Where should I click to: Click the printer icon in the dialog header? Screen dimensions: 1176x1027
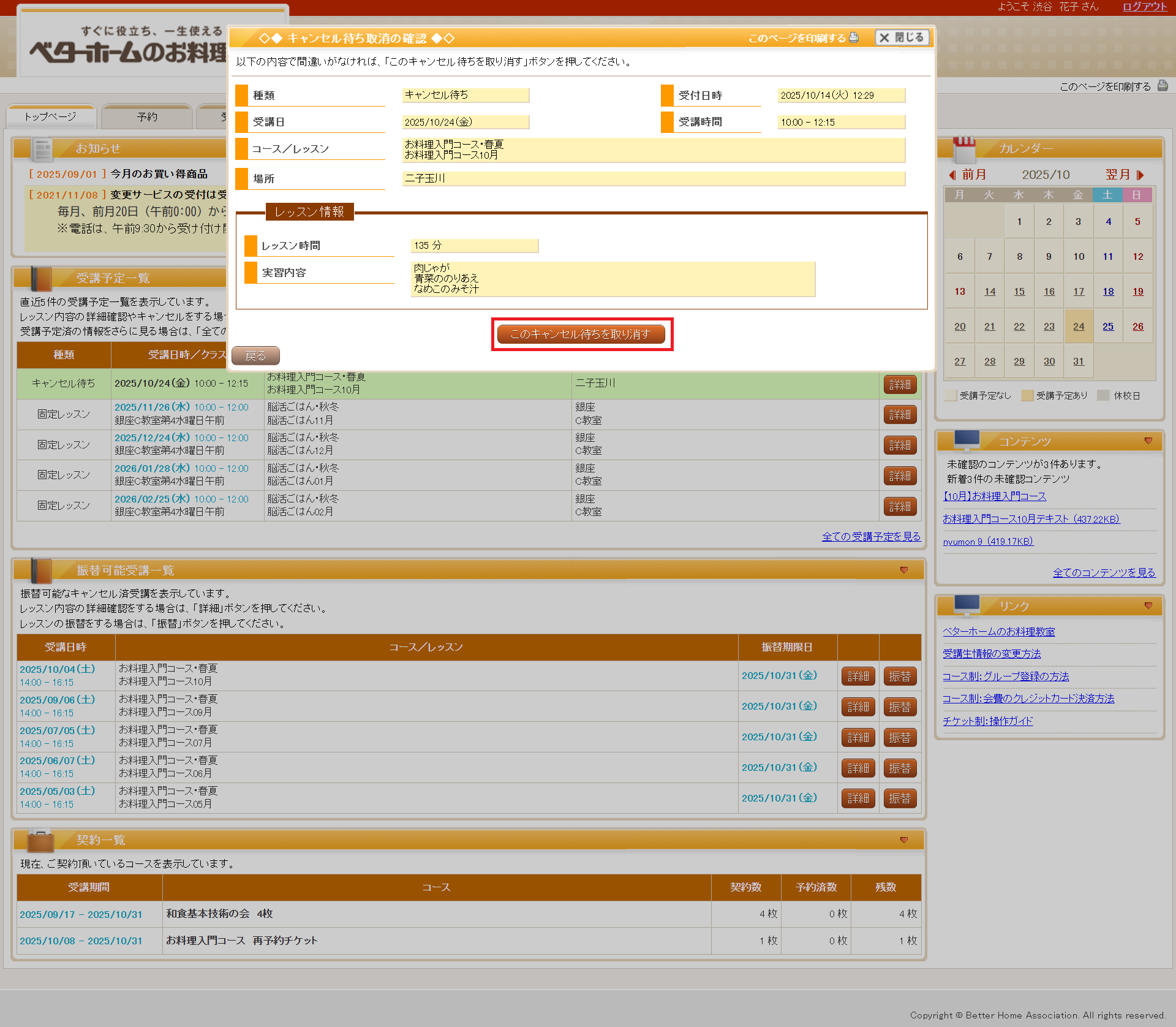(x=854, y=37)
